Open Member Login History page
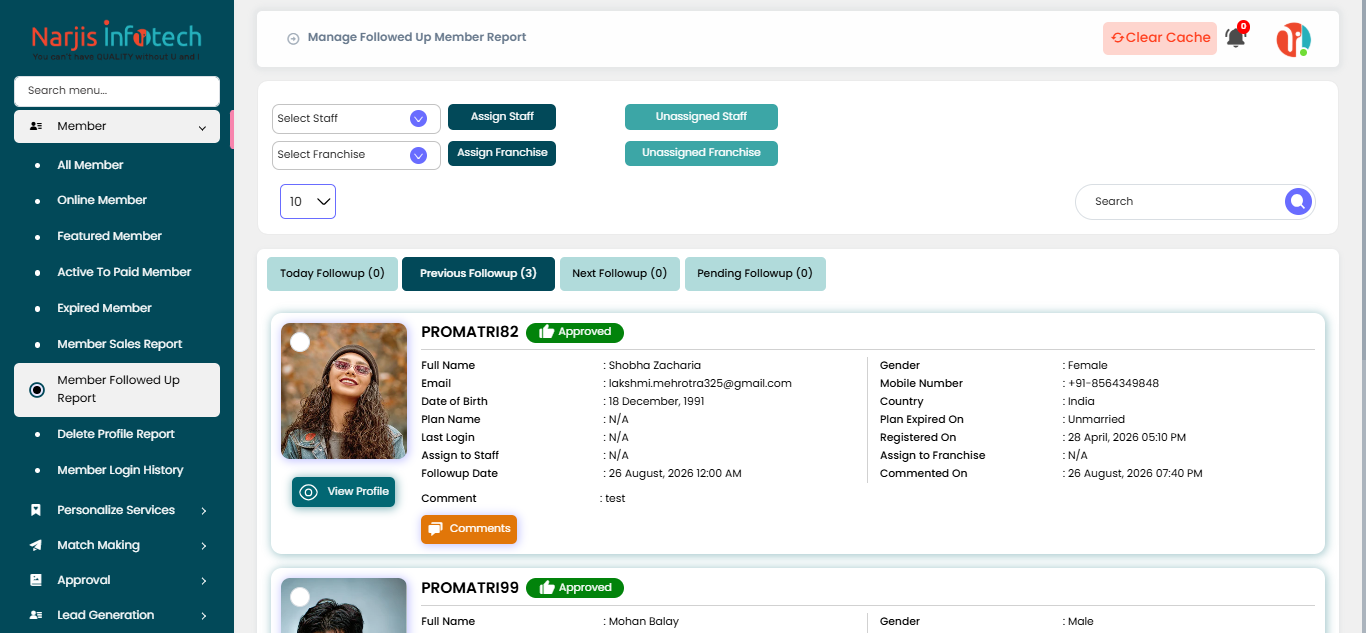The image size is (1366, 633). click(120, 470)
